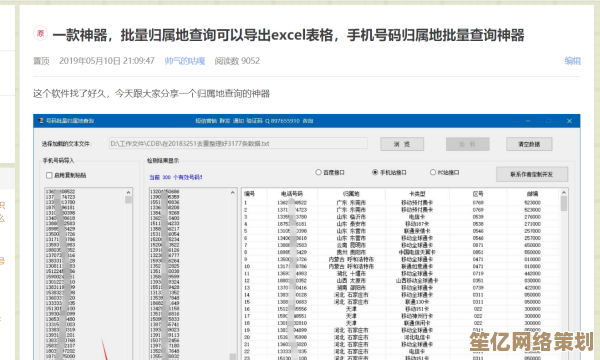
Task: Click the 区号 column header
Action: [x=478, y=194]
